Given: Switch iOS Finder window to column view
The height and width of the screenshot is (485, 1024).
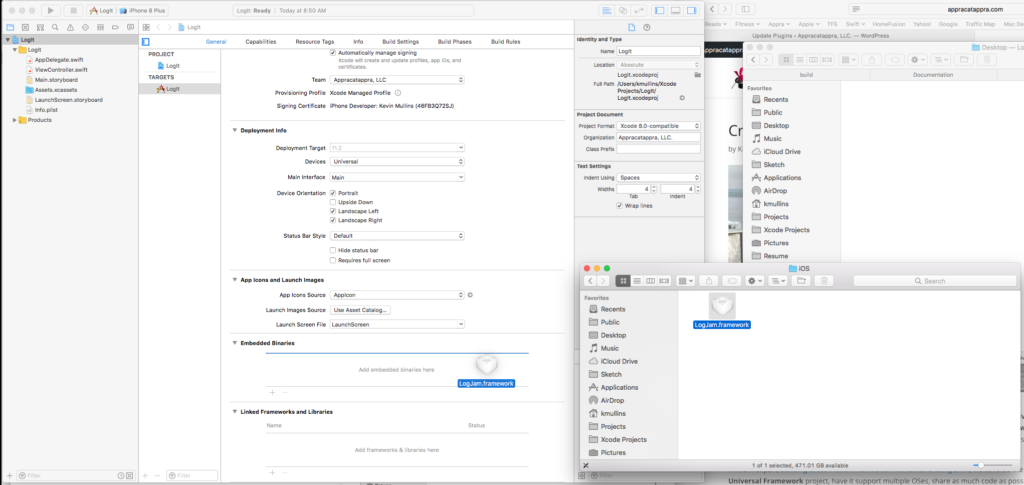Looking at the screenshot, I should pos(650,281).
